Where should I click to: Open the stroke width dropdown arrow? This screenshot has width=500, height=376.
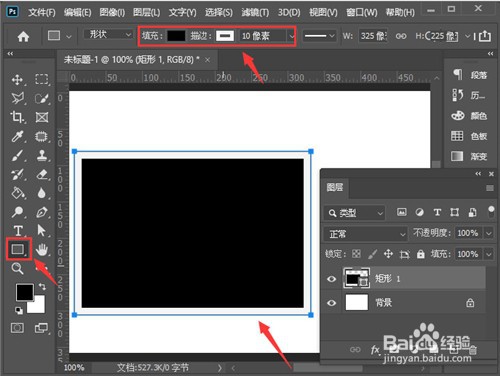coord(291,36)
